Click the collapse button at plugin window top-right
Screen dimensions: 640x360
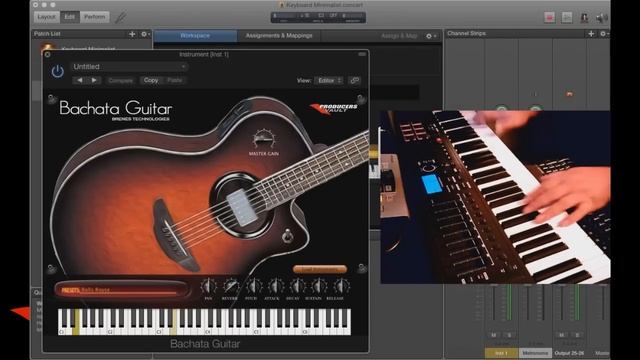coord(362,54)
